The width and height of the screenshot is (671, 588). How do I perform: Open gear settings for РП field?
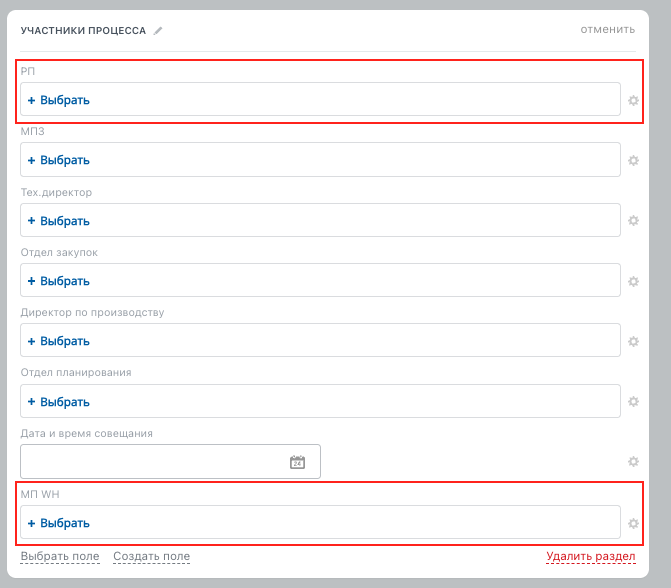pyautogui.click(x=633, y=101)
